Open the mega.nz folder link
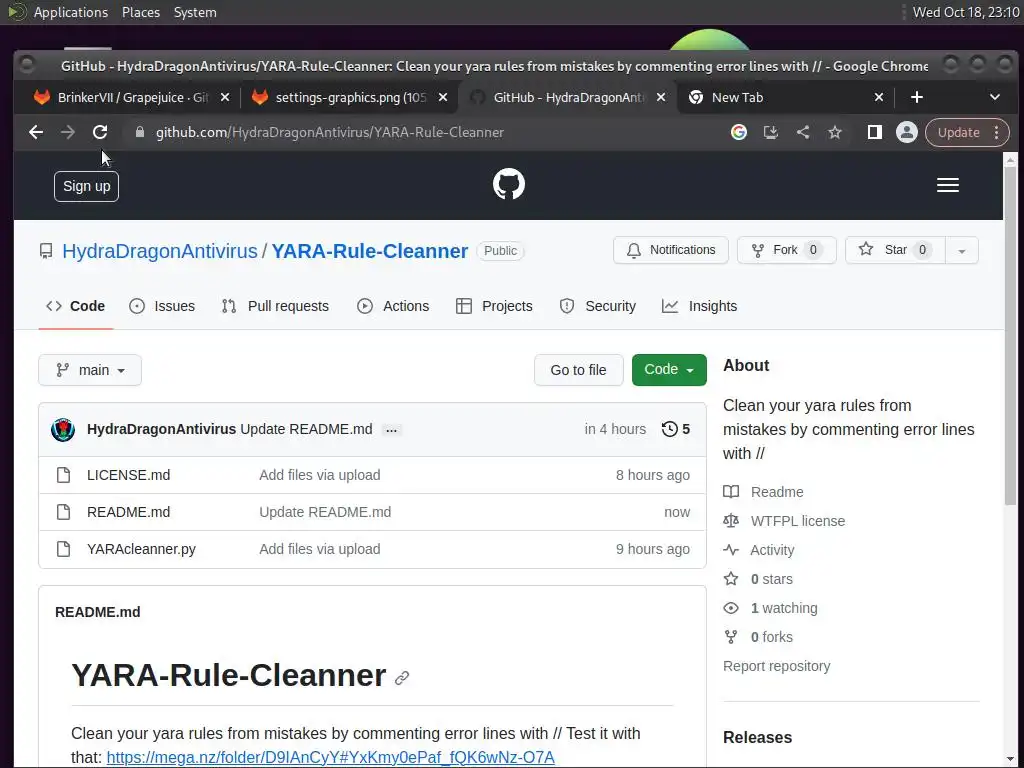This screenshot has height=768, width=1024. (x=330, y=758)
